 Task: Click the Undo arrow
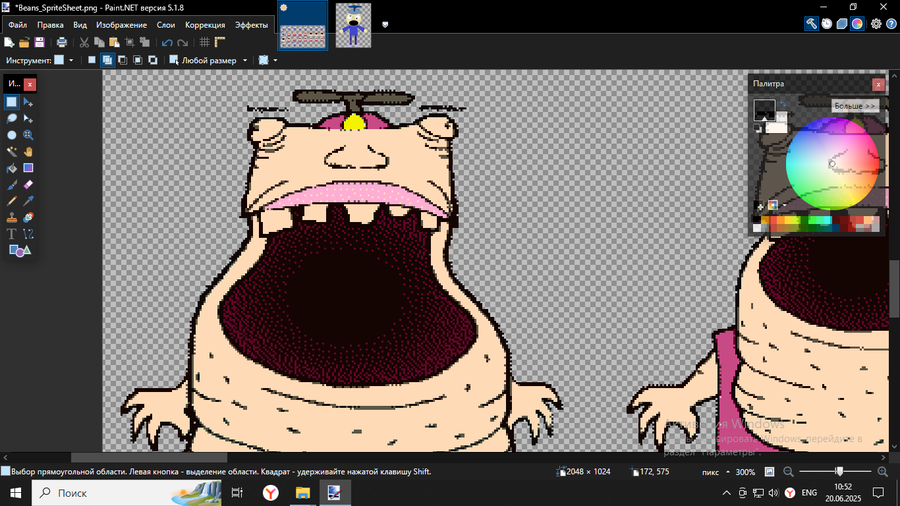(x=167, y=42)
